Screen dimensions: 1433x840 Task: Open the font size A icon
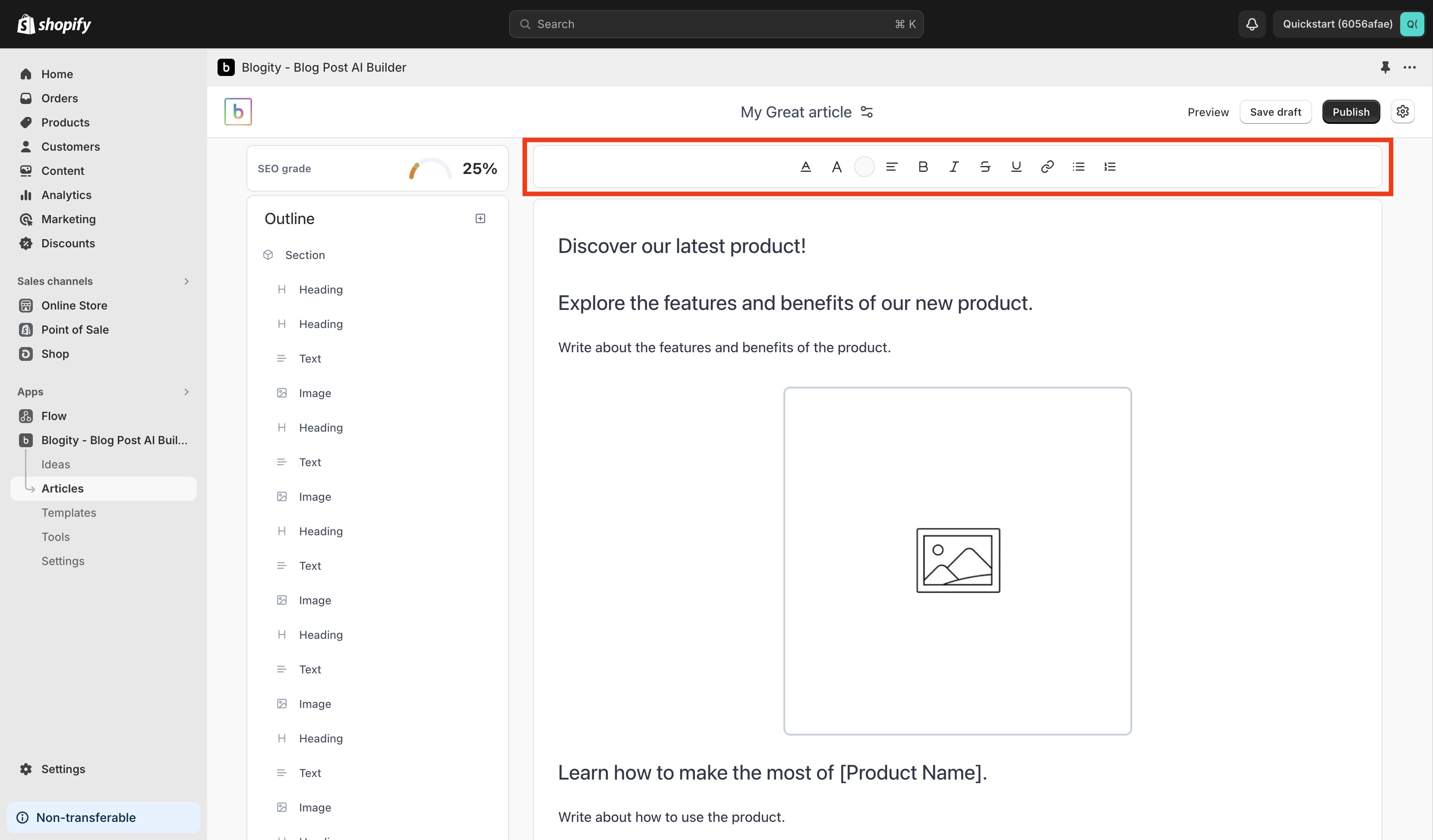click(x=836, y=167)
